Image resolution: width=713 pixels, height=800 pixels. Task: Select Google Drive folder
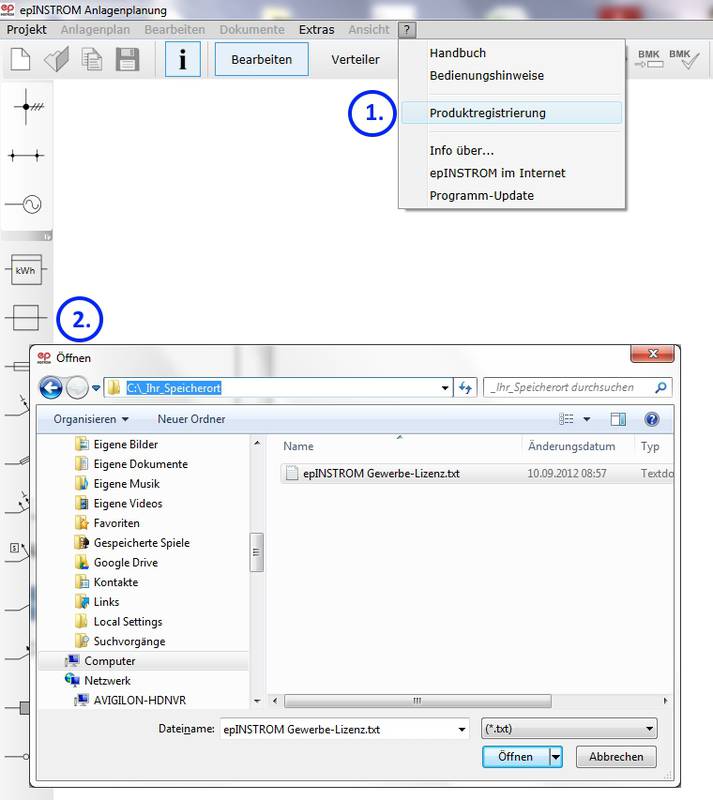[126, 563]
